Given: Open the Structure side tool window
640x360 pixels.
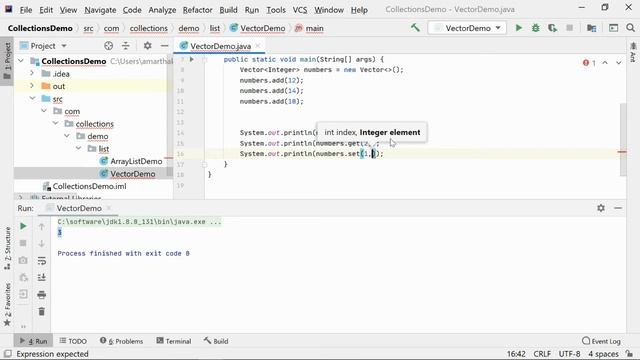Looking at the screenshot, I should point(7,248).
